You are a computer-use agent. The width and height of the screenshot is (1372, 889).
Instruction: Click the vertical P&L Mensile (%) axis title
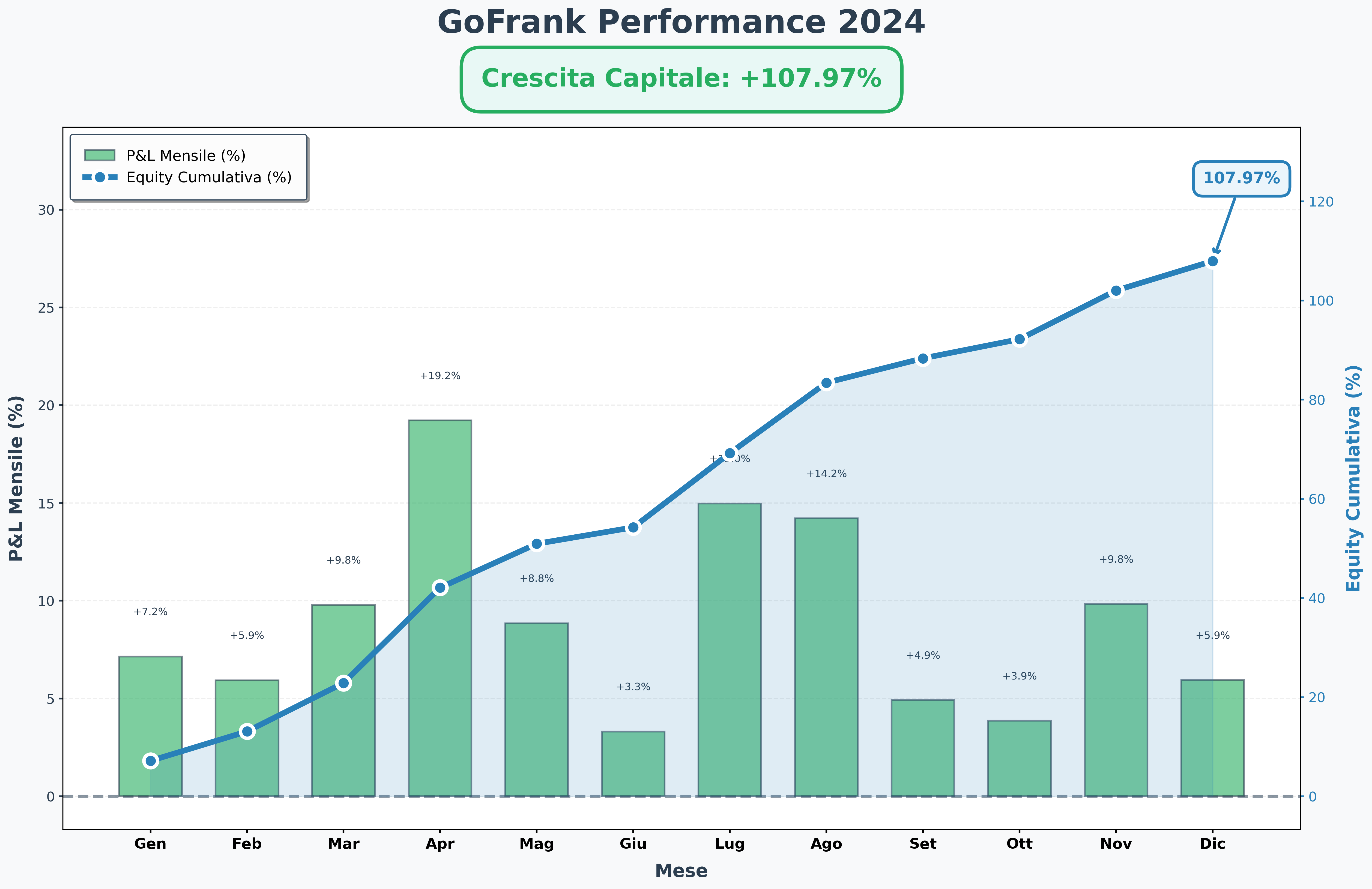pyautogui.click(x=16, y=478)
